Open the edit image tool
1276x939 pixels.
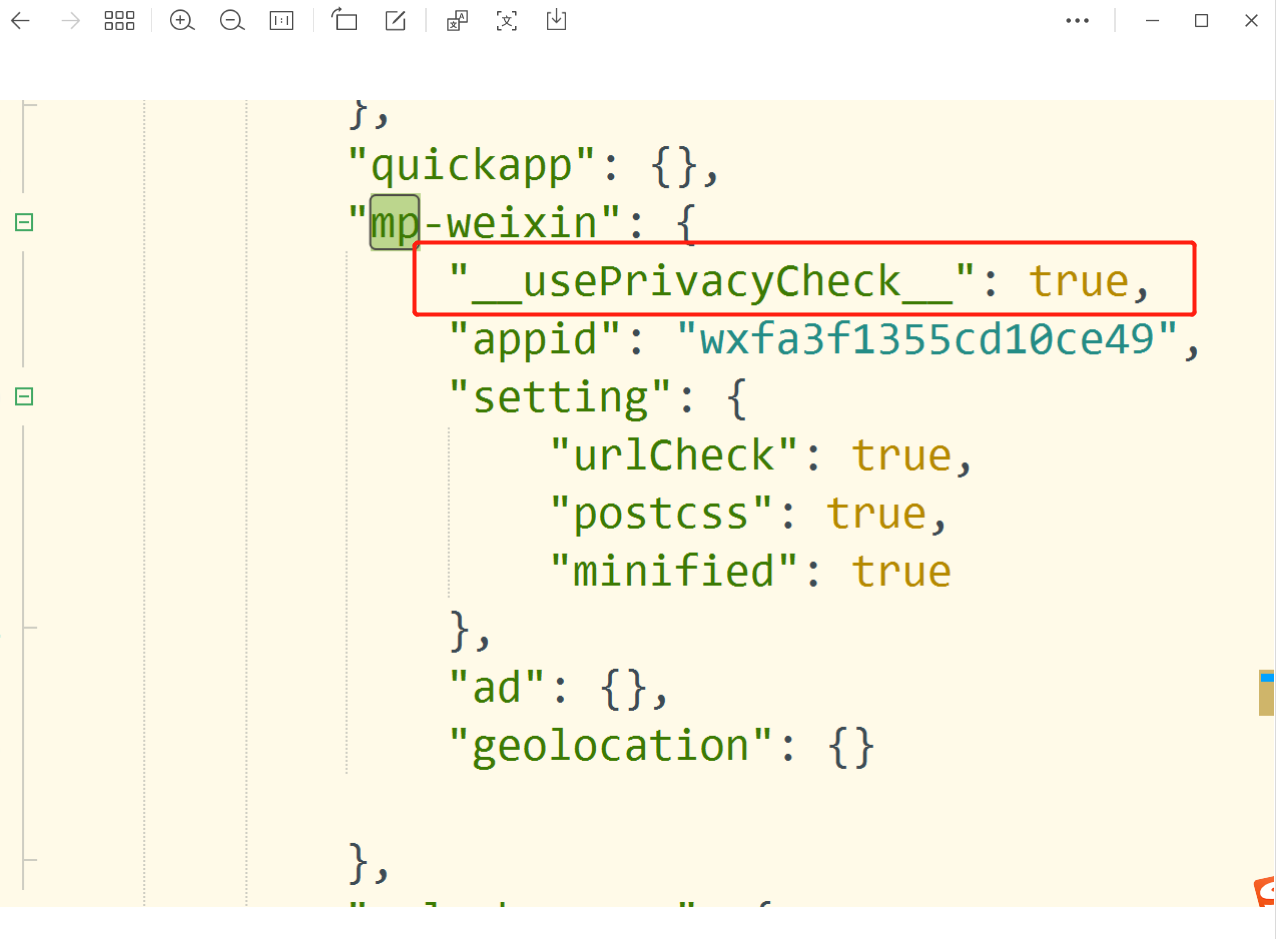coord(396,20)
